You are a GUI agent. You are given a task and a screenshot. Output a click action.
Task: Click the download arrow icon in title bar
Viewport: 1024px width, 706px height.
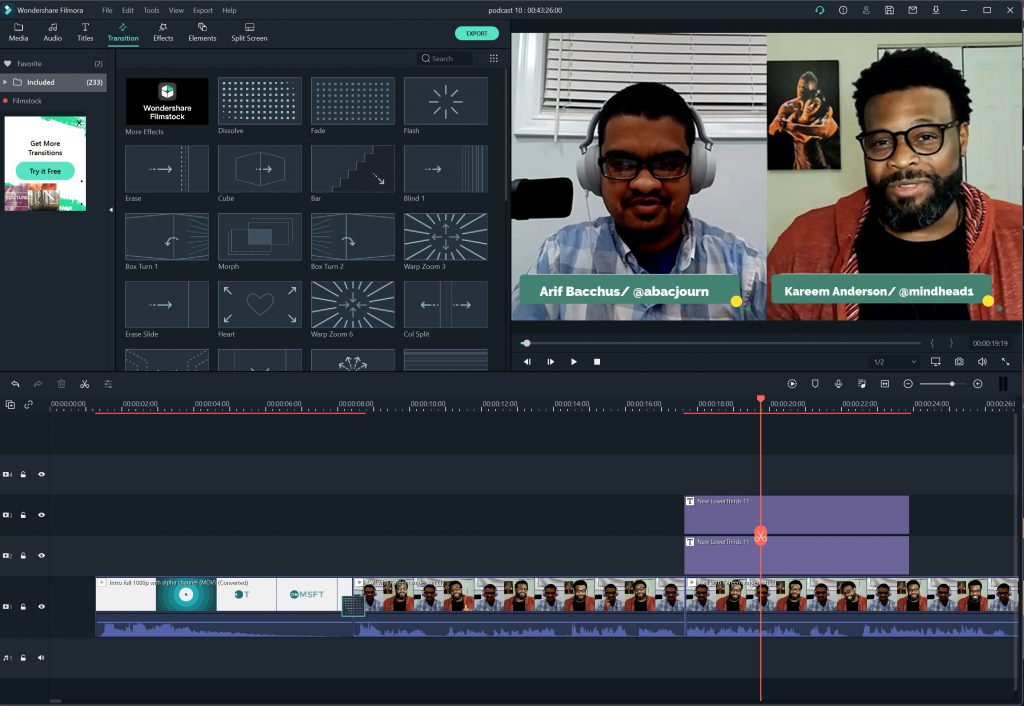tap(936, 10)
